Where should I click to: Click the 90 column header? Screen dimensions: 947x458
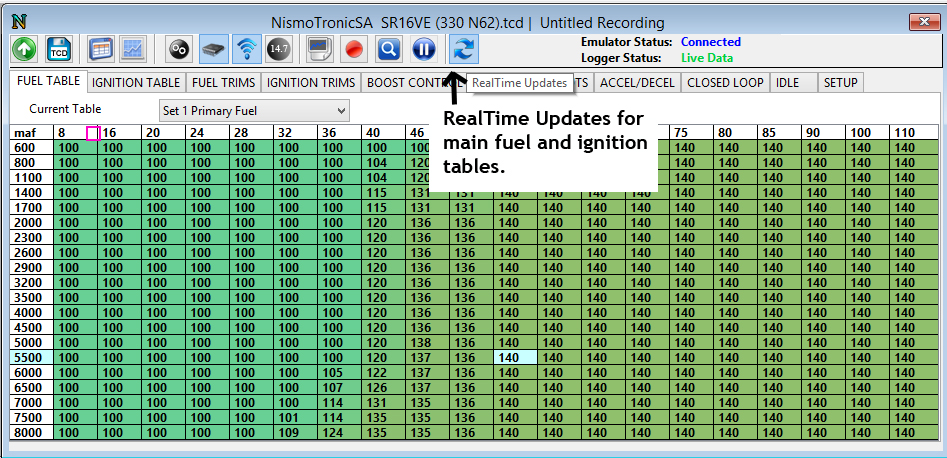coord(824,133)
